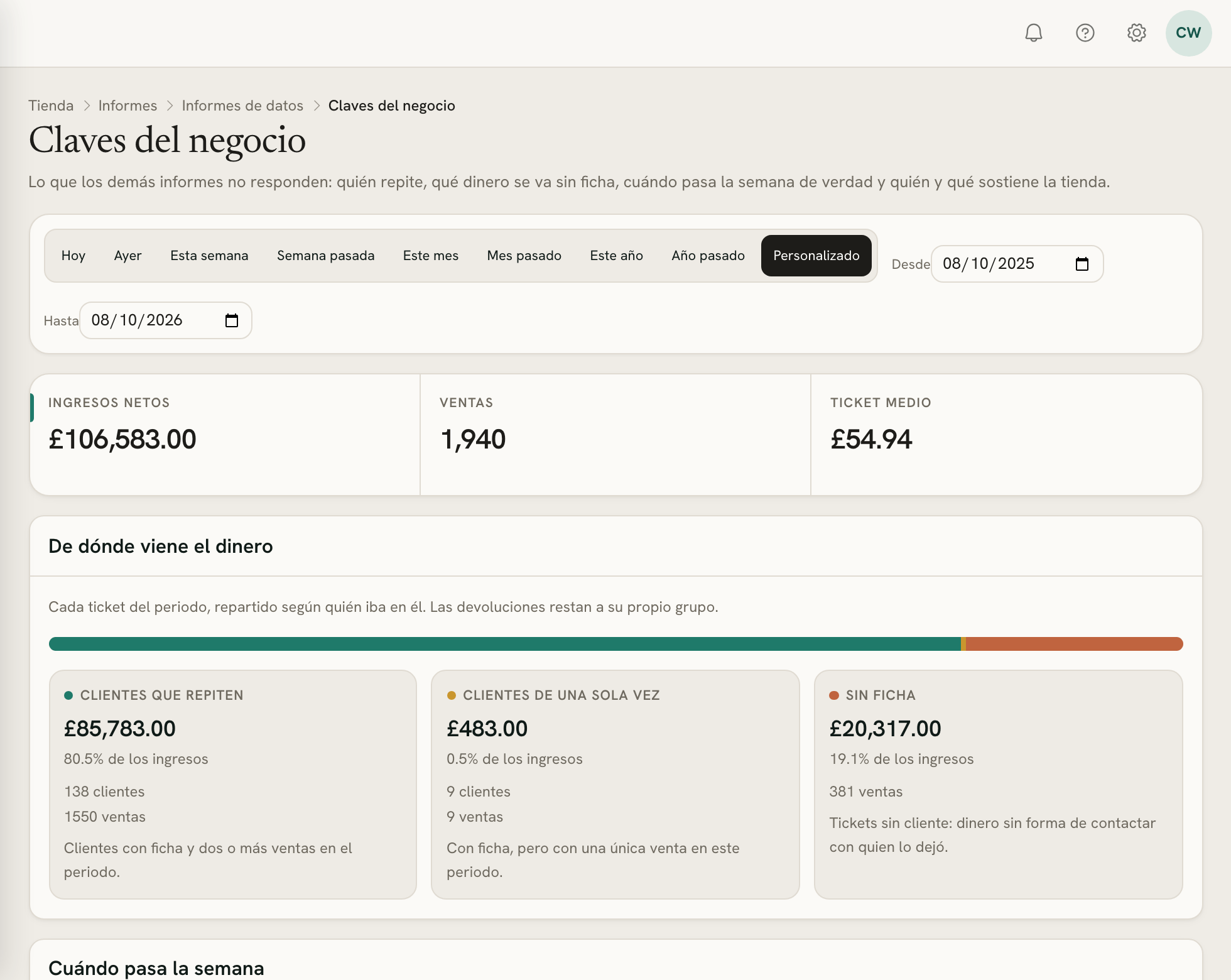
Task: Edit the Desde date field 08/10/2025
Action: point(1017,264)
